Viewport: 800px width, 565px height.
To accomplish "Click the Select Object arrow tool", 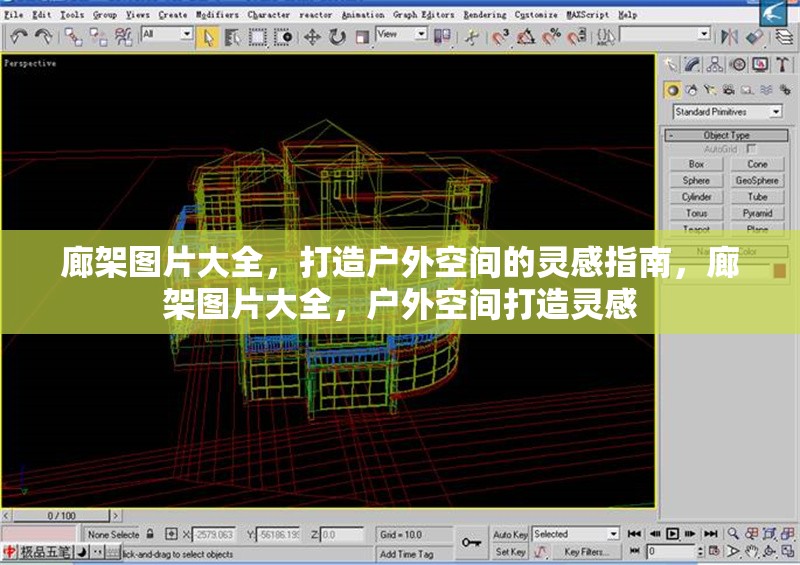I will 209,37.
